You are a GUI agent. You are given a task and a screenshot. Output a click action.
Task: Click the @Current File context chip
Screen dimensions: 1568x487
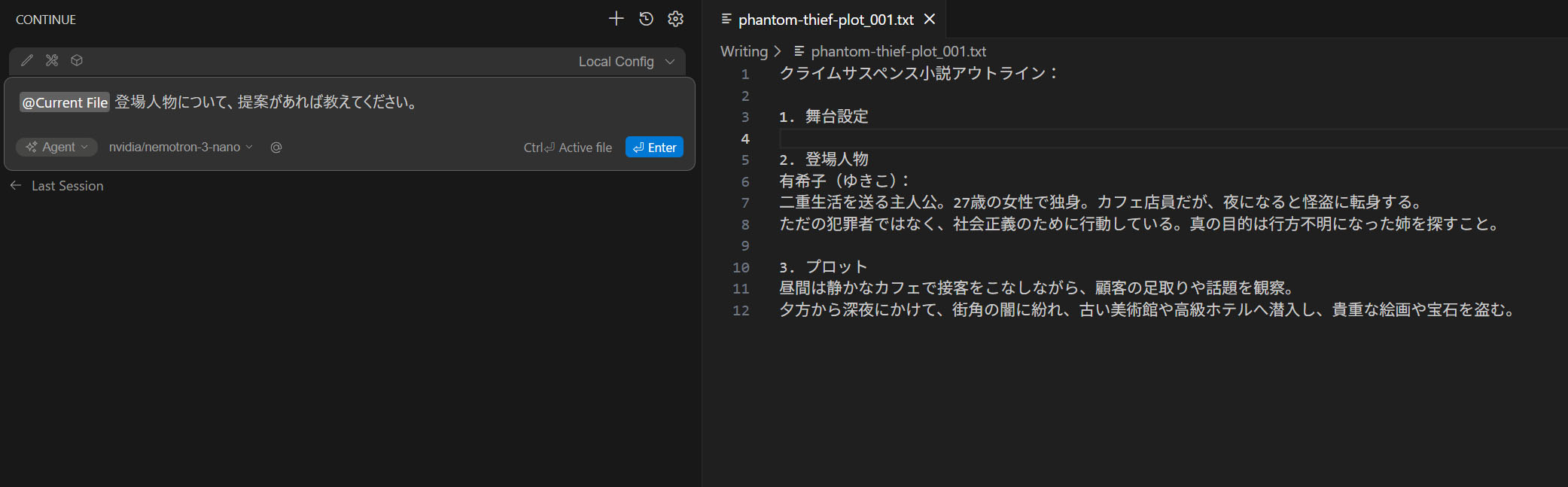[x=65, y=102]
